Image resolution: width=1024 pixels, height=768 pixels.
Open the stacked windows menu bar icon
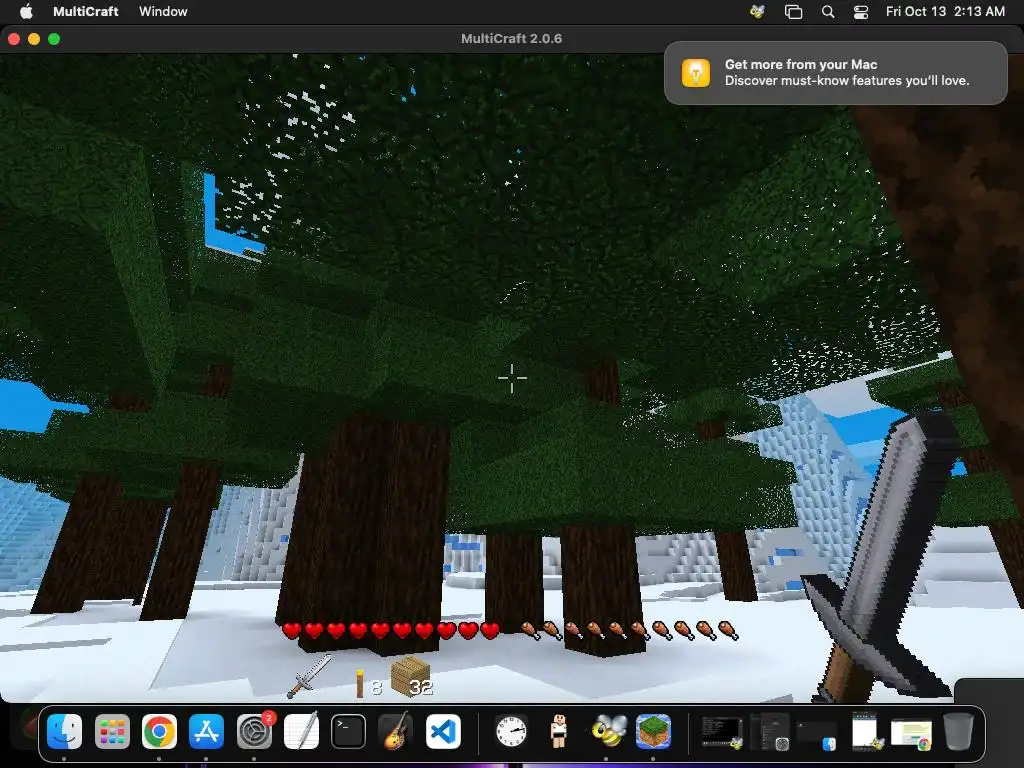point(793,11)
